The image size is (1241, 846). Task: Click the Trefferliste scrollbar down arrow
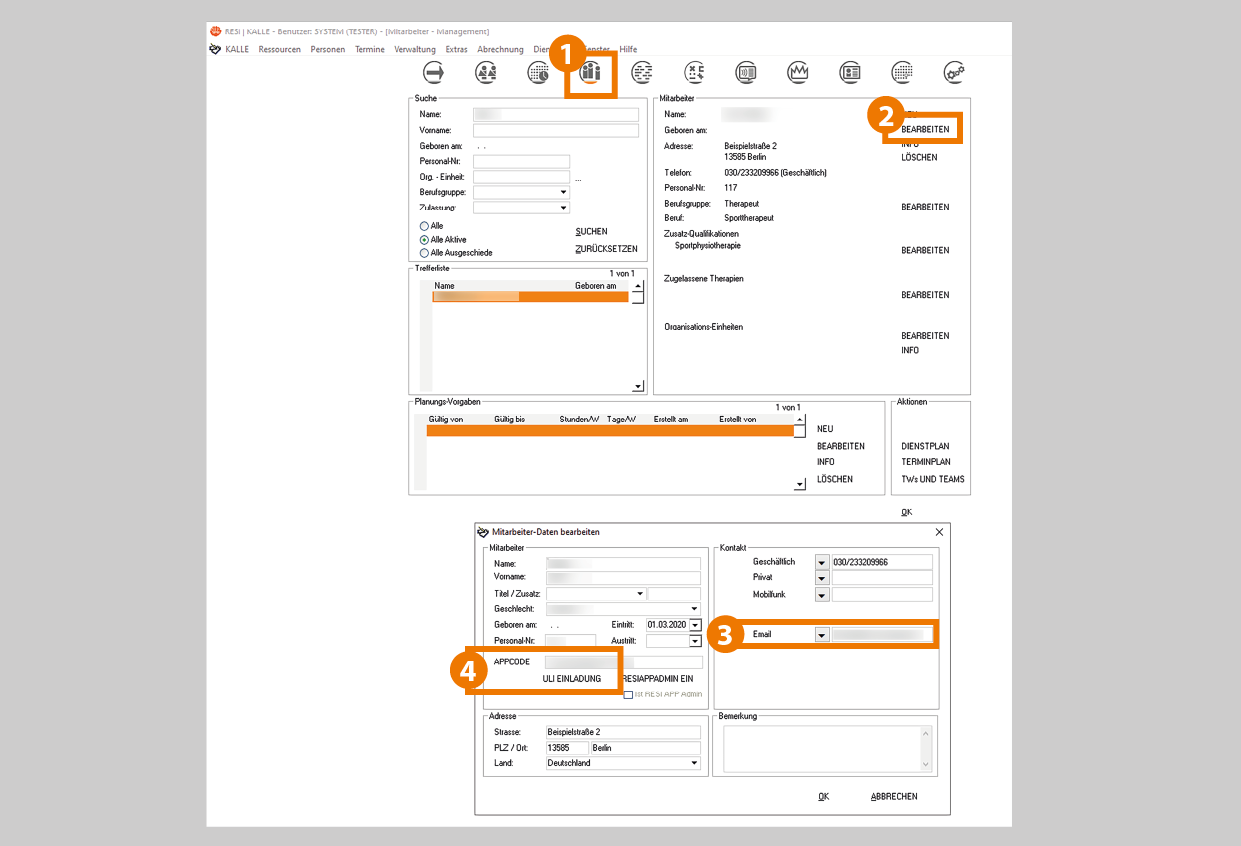(638, 386)
